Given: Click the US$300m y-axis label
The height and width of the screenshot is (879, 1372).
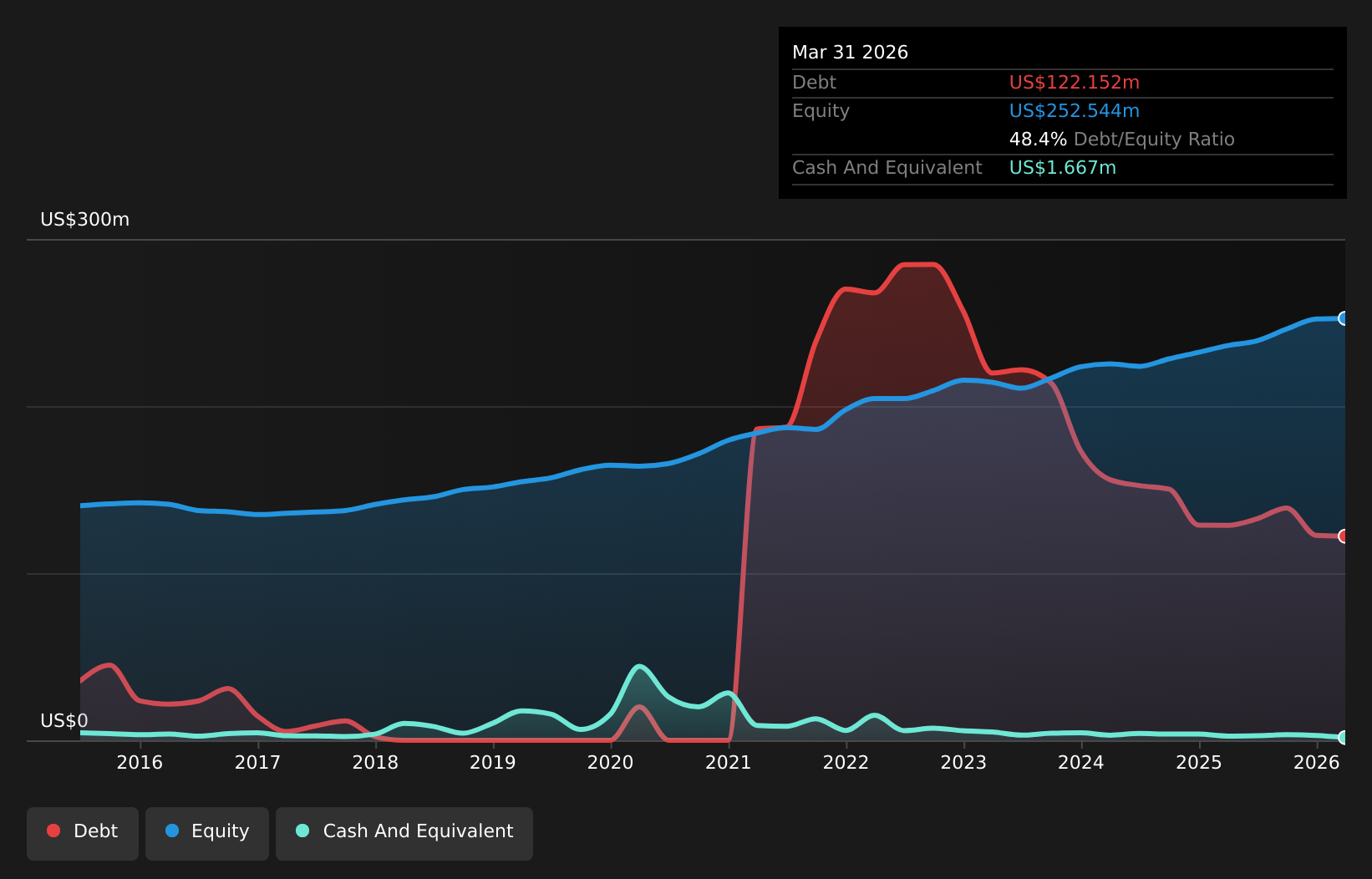Looking at the screenshot, I should click(x=85, y=220).
